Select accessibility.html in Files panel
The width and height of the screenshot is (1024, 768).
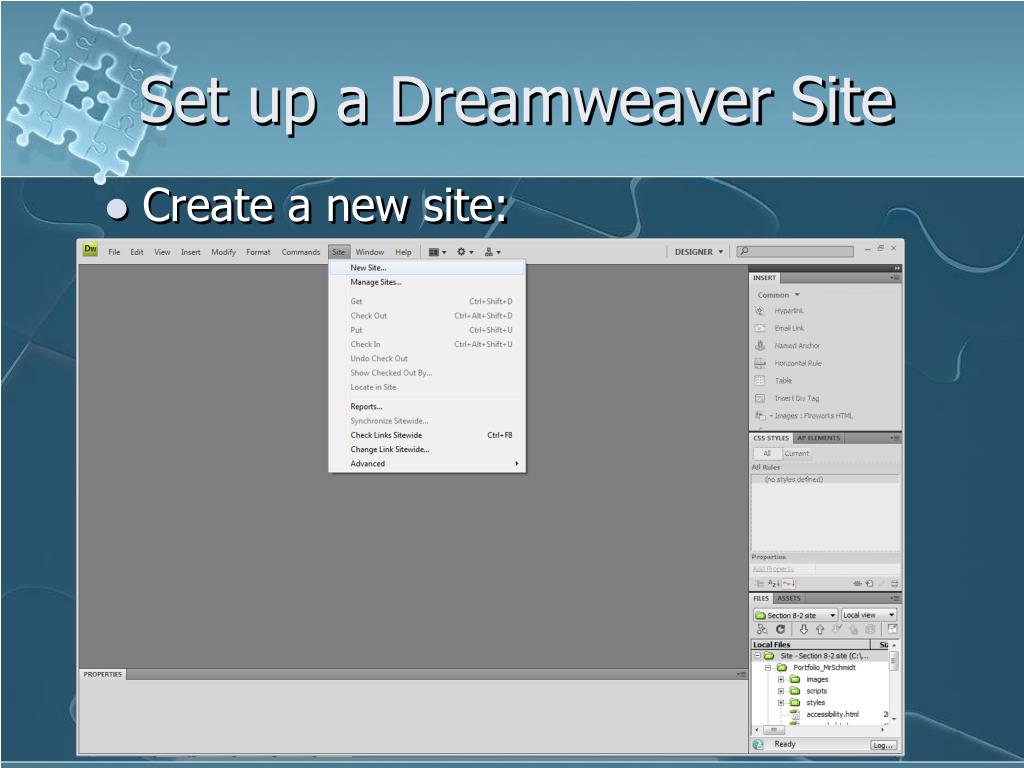[x=833, y=714]
